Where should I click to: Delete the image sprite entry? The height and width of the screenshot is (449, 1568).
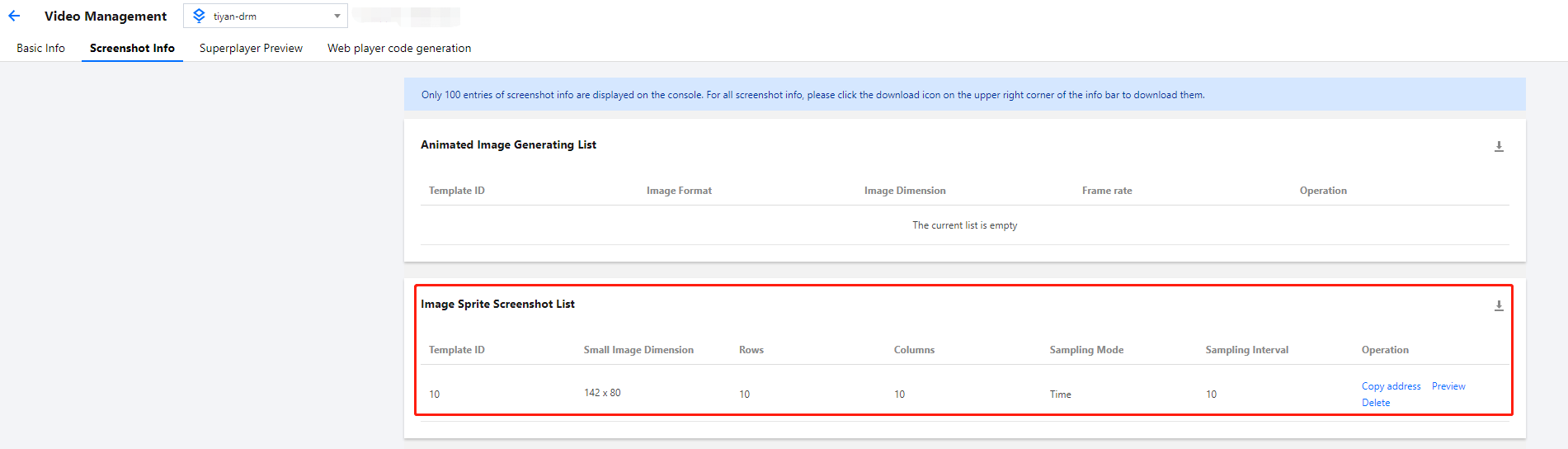point(1375,403)
